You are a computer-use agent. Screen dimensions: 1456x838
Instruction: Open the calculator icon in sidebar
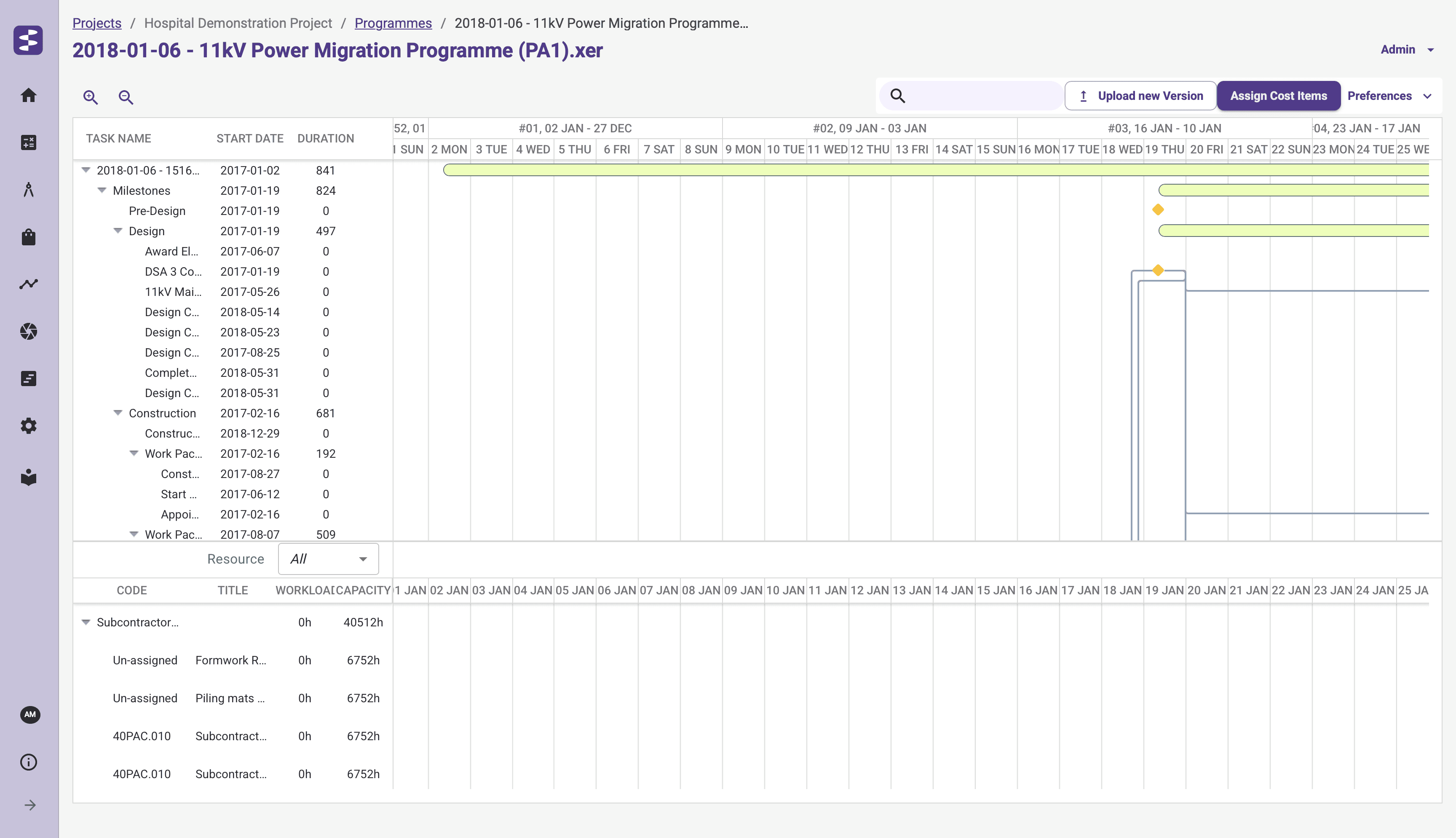(x=29, y=142)
